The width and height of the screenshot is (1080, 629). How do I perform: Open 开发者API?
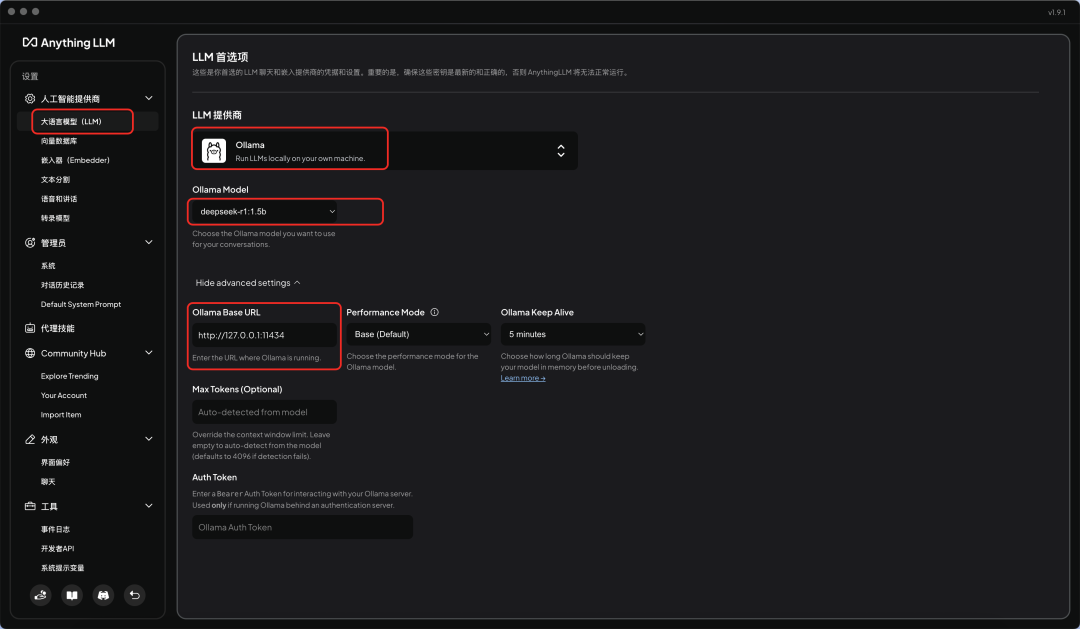(x=57, y=548)
